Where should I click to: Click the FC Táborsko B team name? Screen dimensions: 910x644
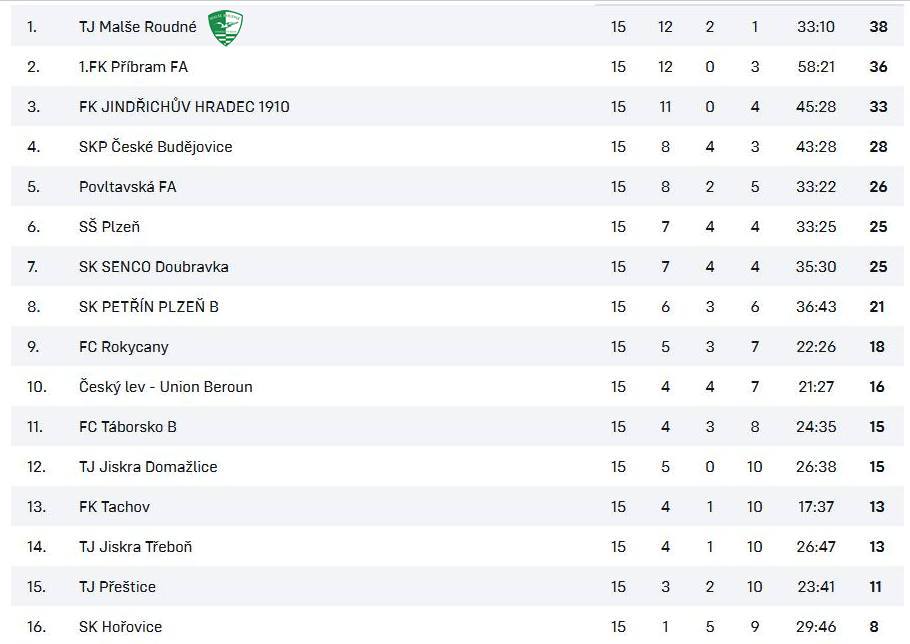(128, 427)
